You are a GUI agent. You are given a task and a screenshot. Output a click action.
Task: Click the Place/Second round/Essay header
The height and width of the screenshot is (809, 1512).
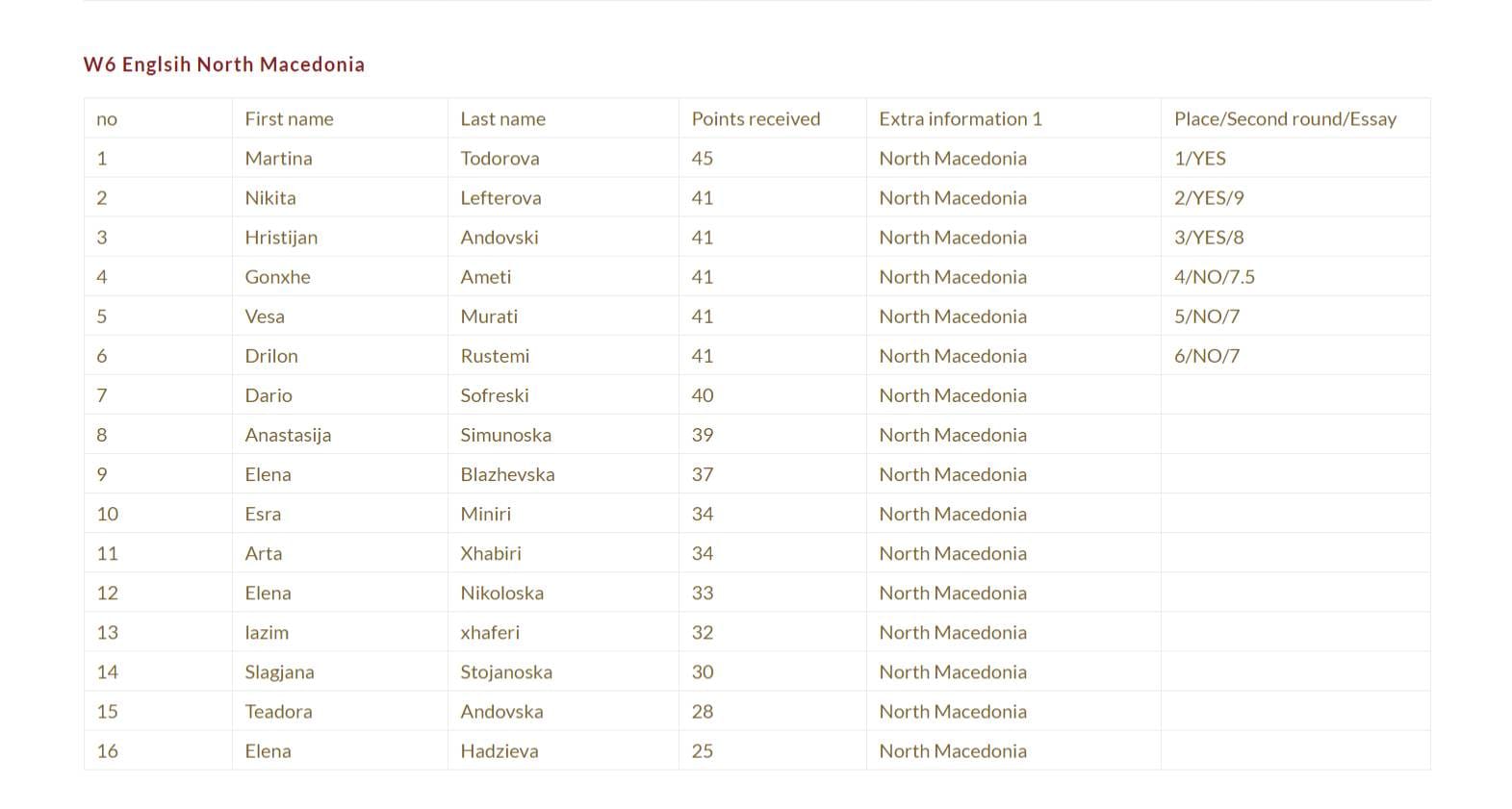[x=1285, y=119]
